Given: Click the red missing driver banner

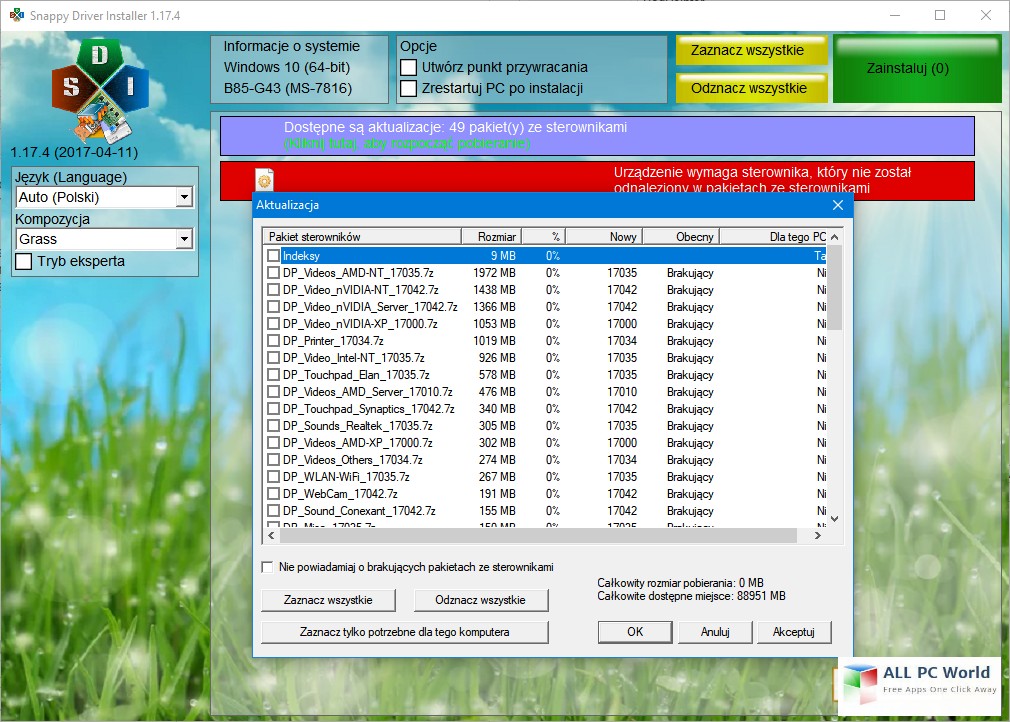Looking at the screenshot, I should click(x=597, y=181).
